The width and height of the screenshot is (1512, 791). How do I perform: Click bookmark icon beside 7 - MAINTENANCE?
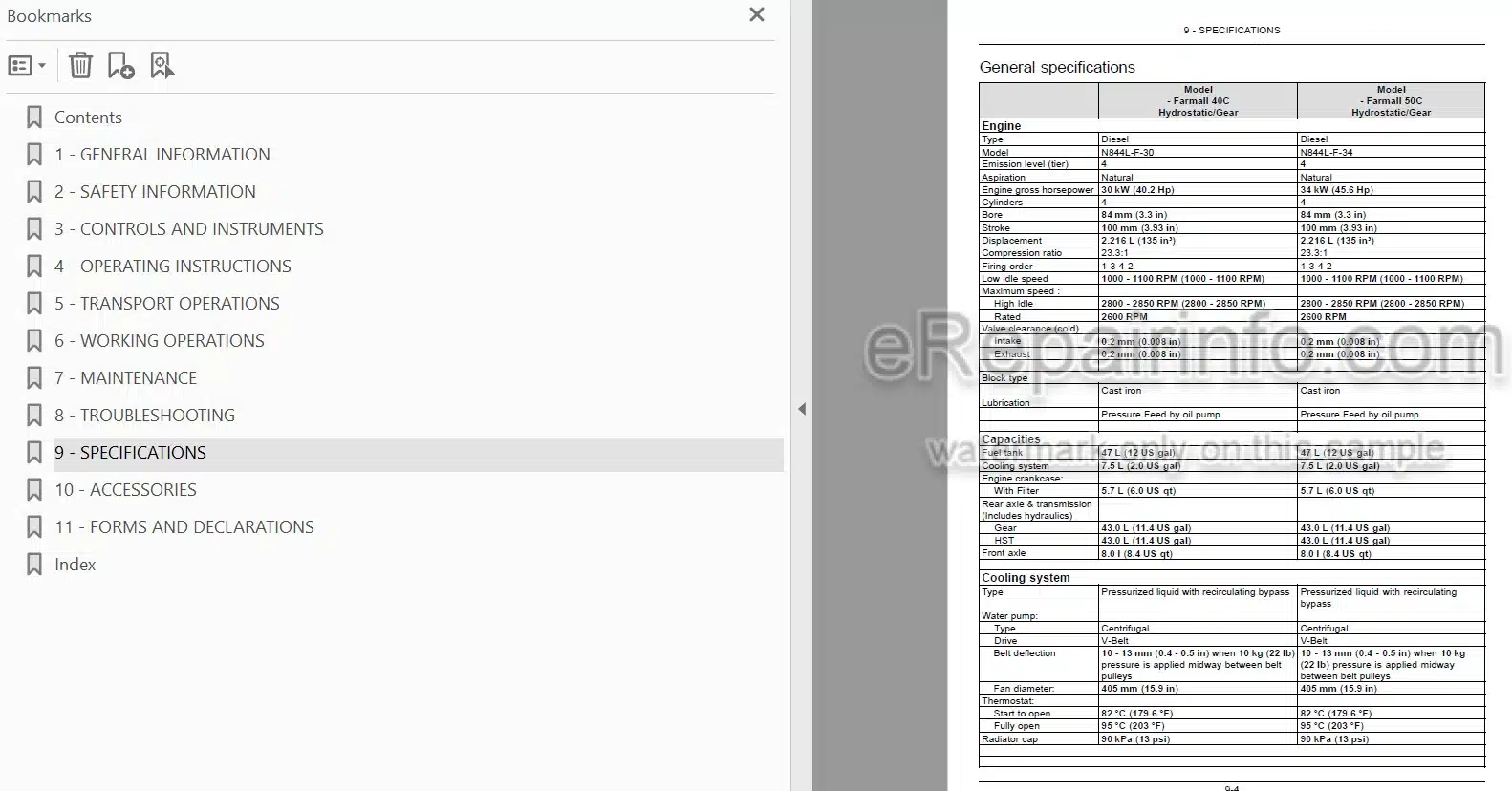(x=34, y=378)
